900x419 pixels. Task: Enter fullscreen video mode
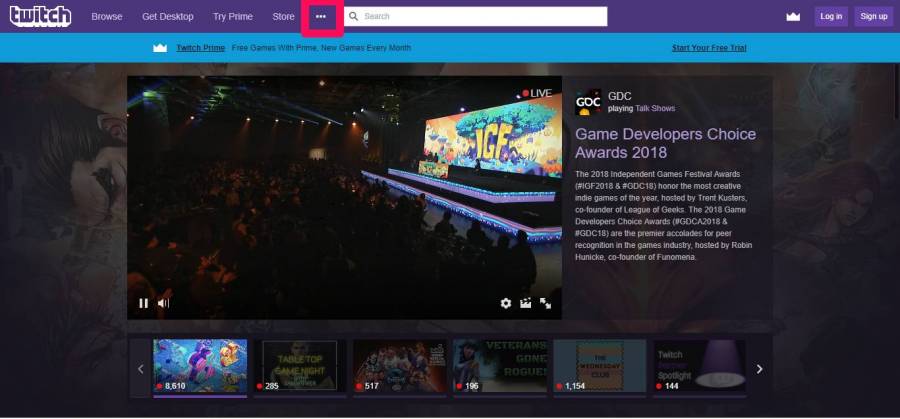tap(545, 303)
